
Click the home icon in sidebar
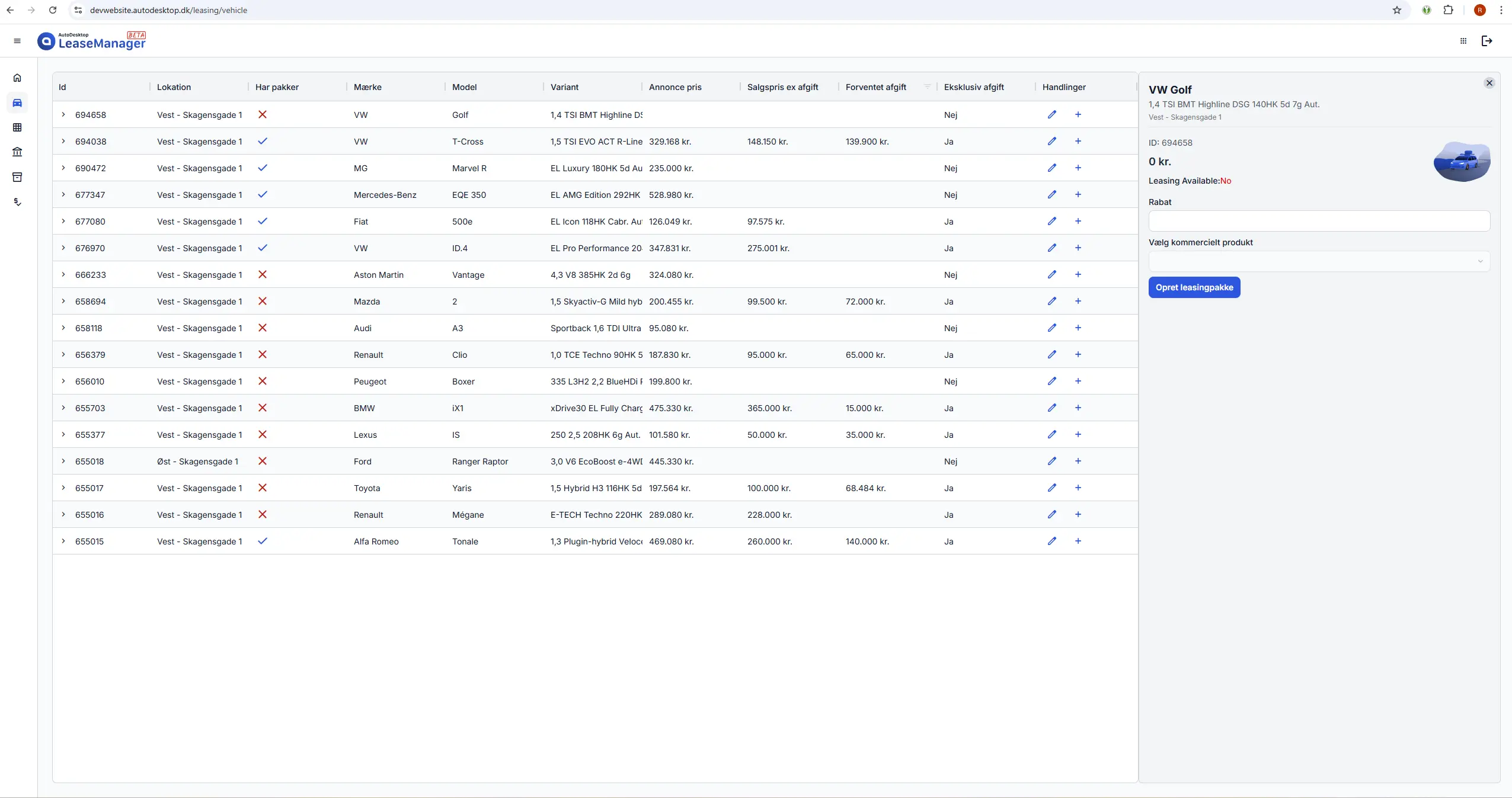pos(17,78)
